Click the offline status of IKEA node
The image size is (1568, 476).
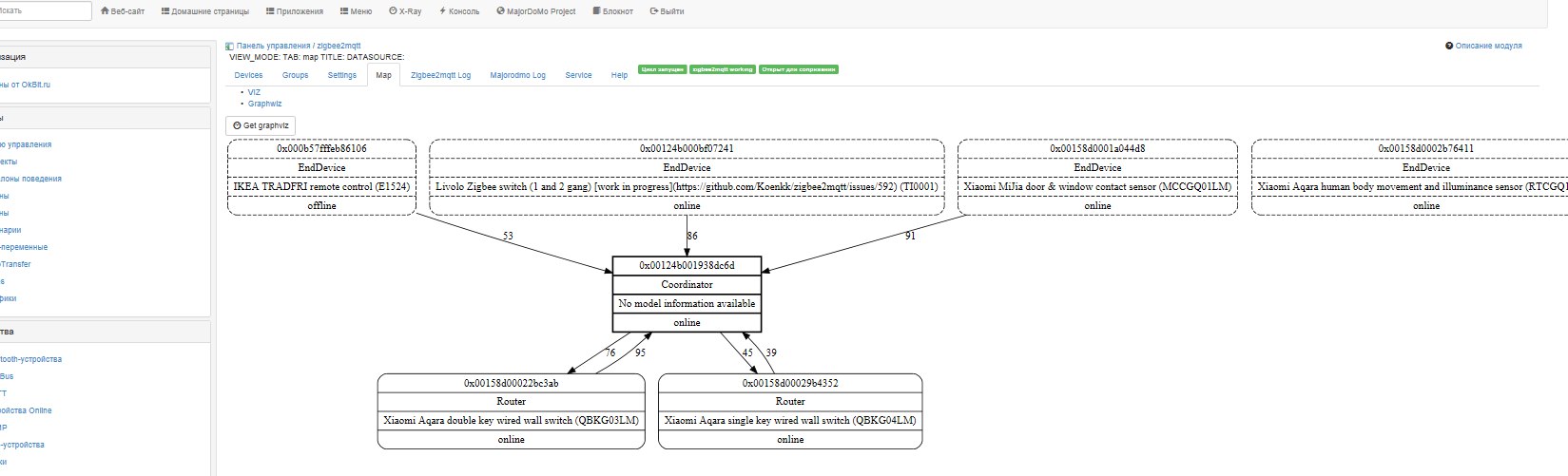321,205
